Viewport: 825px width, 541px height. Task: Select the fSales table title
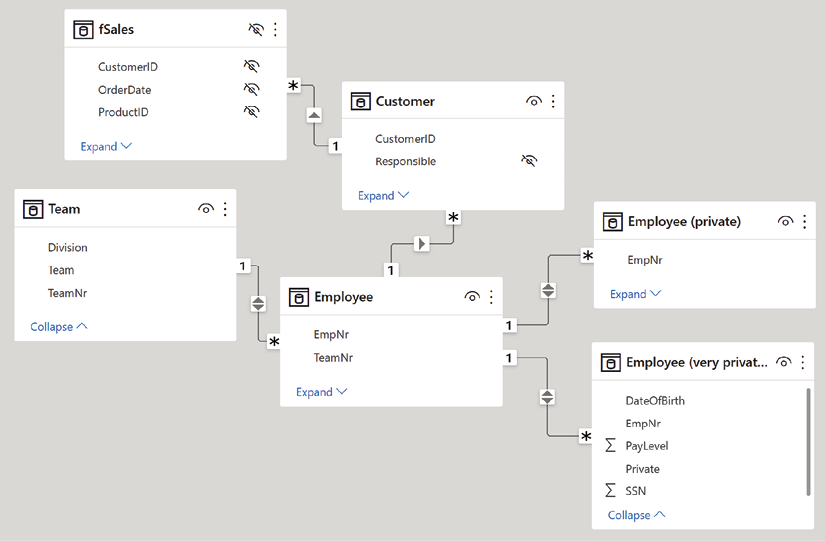click(x=116, y=29)
